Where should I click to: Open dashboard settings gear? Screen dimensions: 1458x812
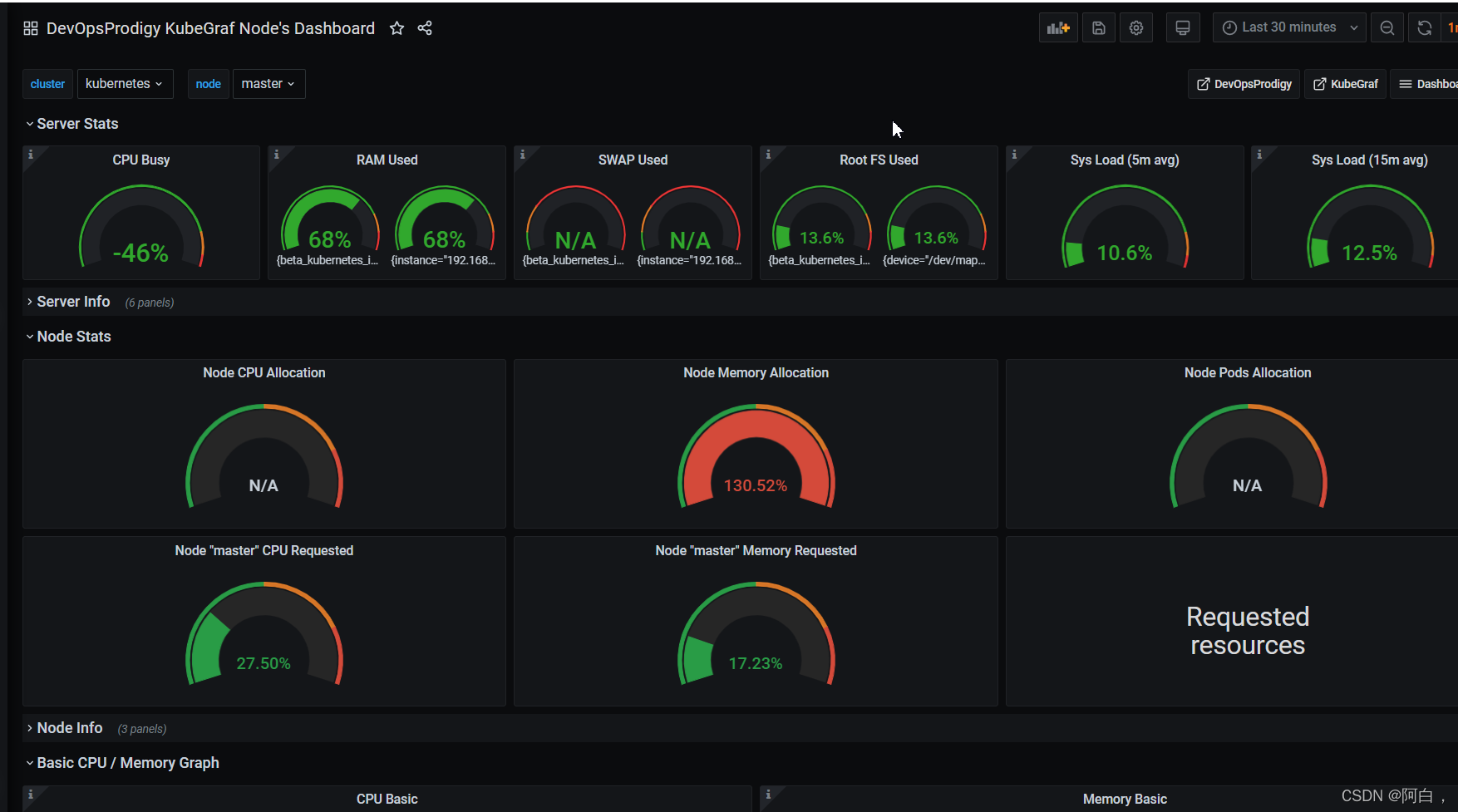(1136, 27)
